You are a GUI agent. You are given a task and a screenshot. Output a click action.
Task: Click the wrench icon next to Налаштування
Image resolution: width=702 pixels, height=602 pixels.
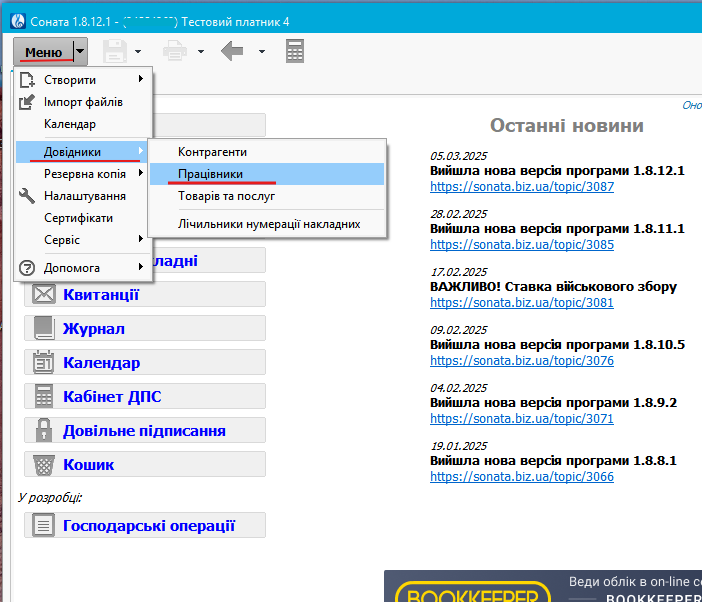click(x=28, y=196)
